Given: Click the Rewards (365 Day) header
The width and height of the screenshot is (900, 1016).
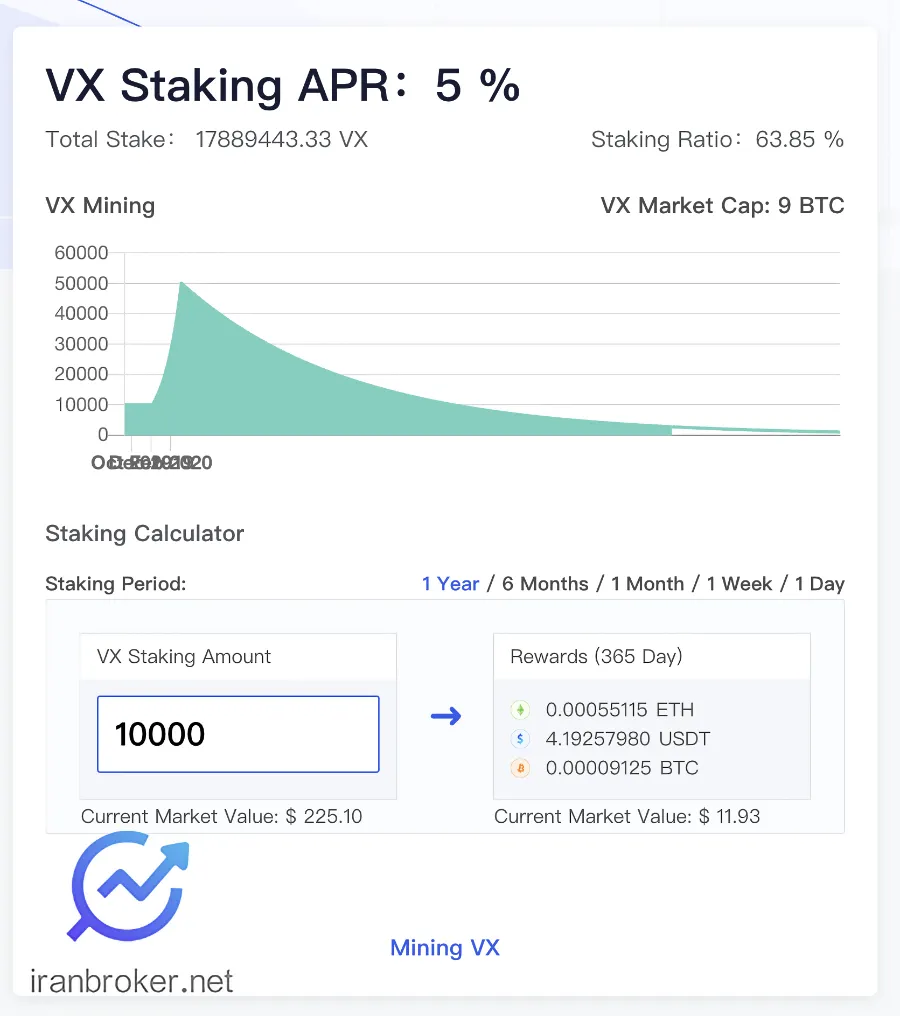Looking at the screenshot, I should click(596, 657).
